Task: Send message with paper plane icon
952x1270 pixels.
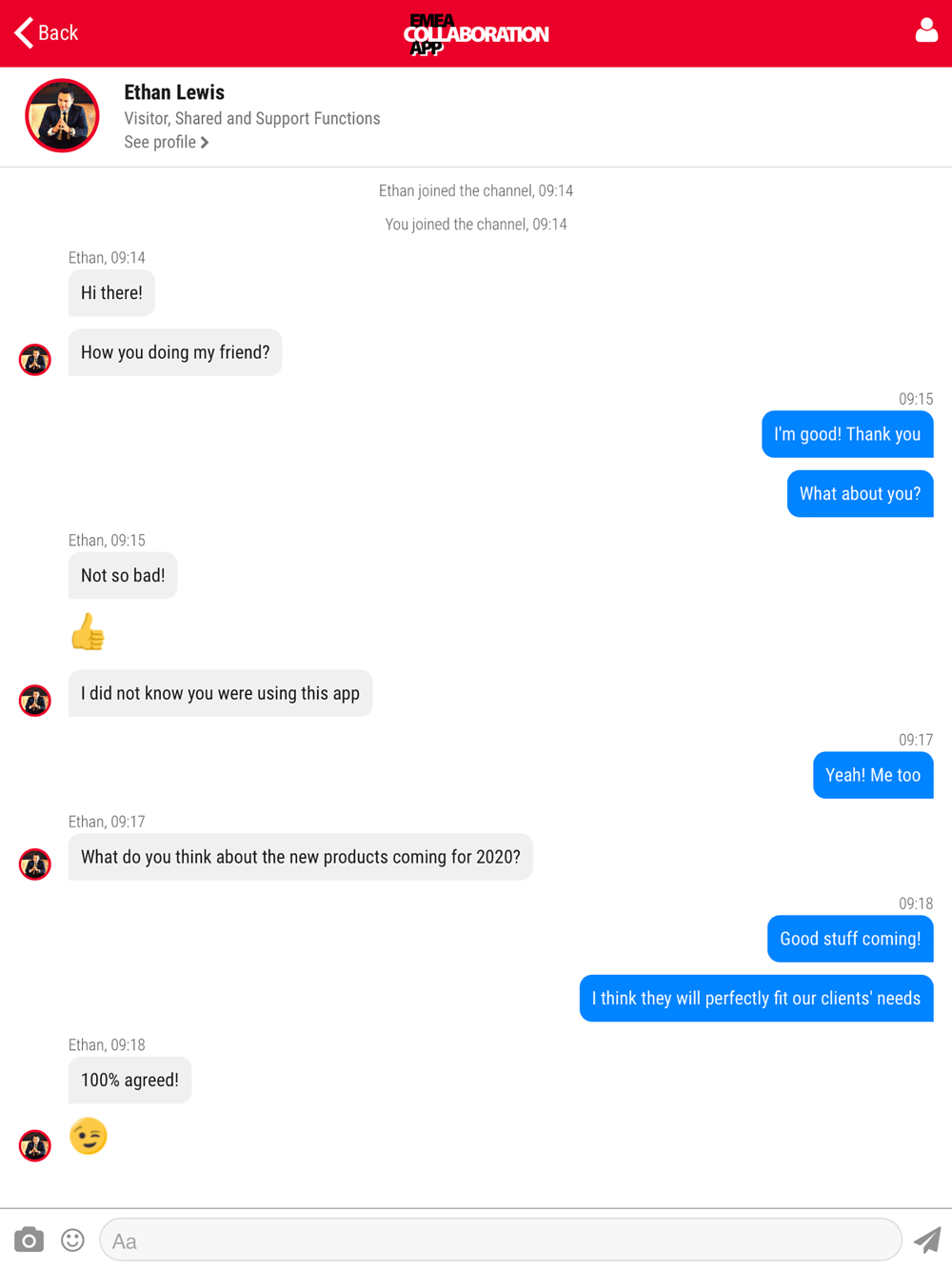Action: click(x=927, y=1240)
